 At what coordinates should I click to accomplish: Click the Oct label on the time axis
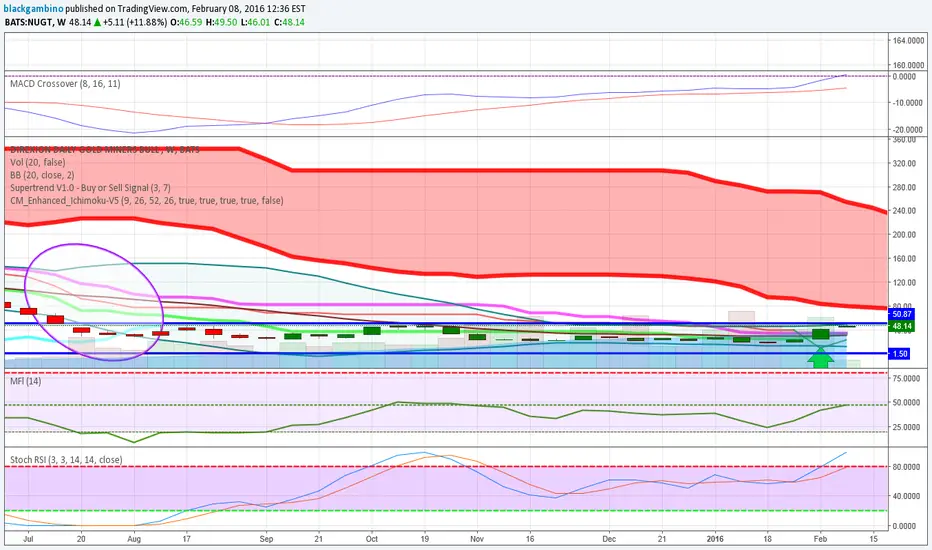[371, 539]
